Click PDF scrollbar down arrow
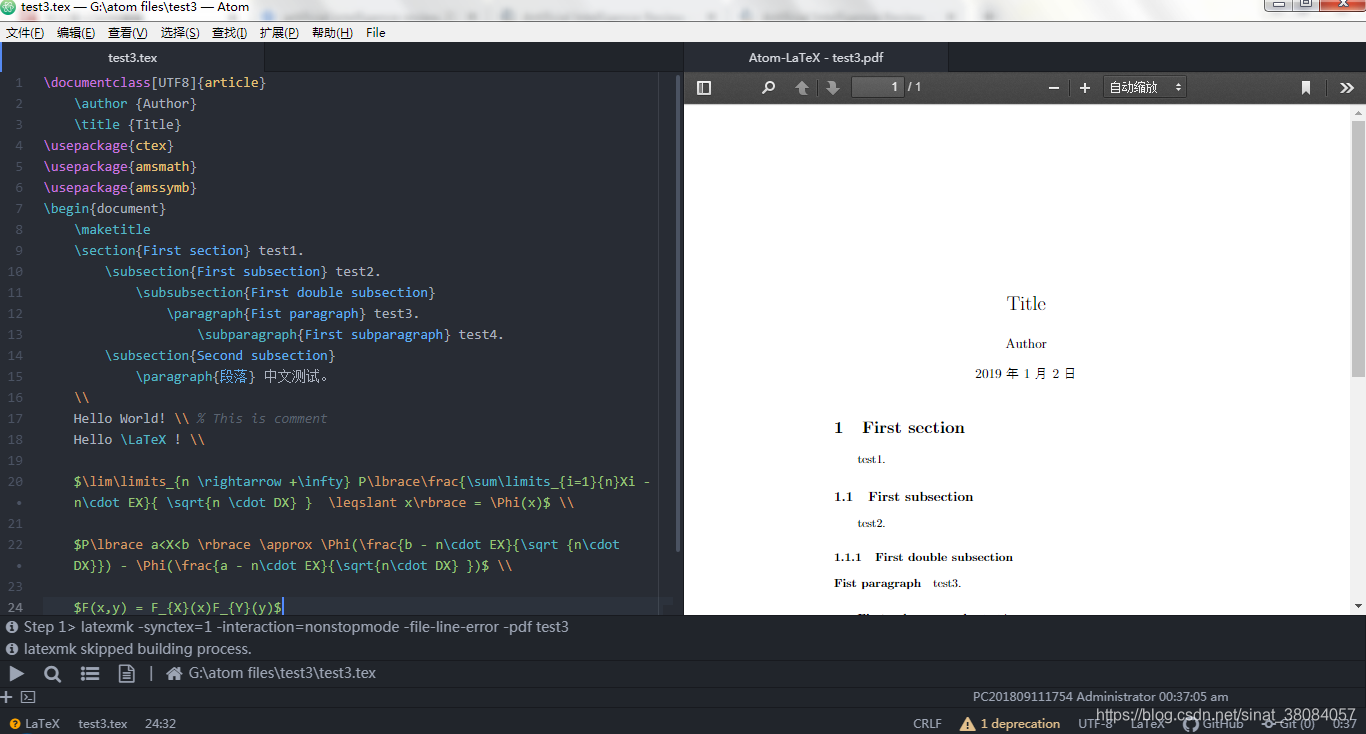1366x734 pixels. tap(1358, 606)
